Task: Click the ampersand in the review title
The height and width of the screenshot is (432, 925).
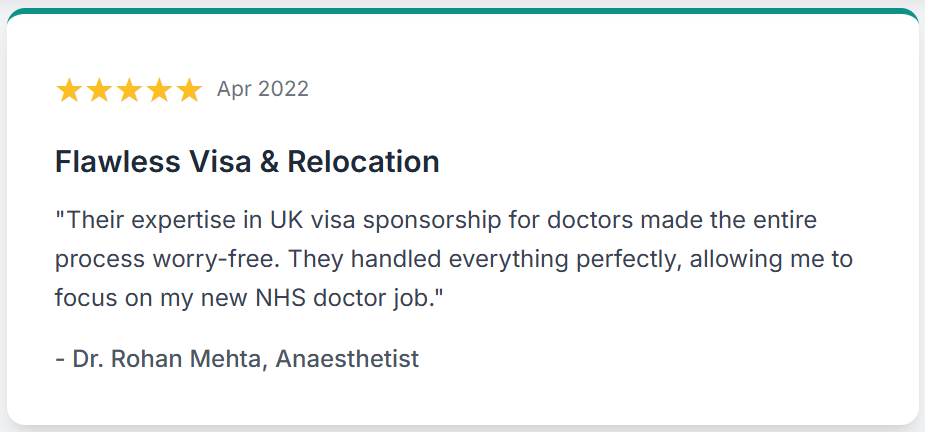Action: pos(268,162)
